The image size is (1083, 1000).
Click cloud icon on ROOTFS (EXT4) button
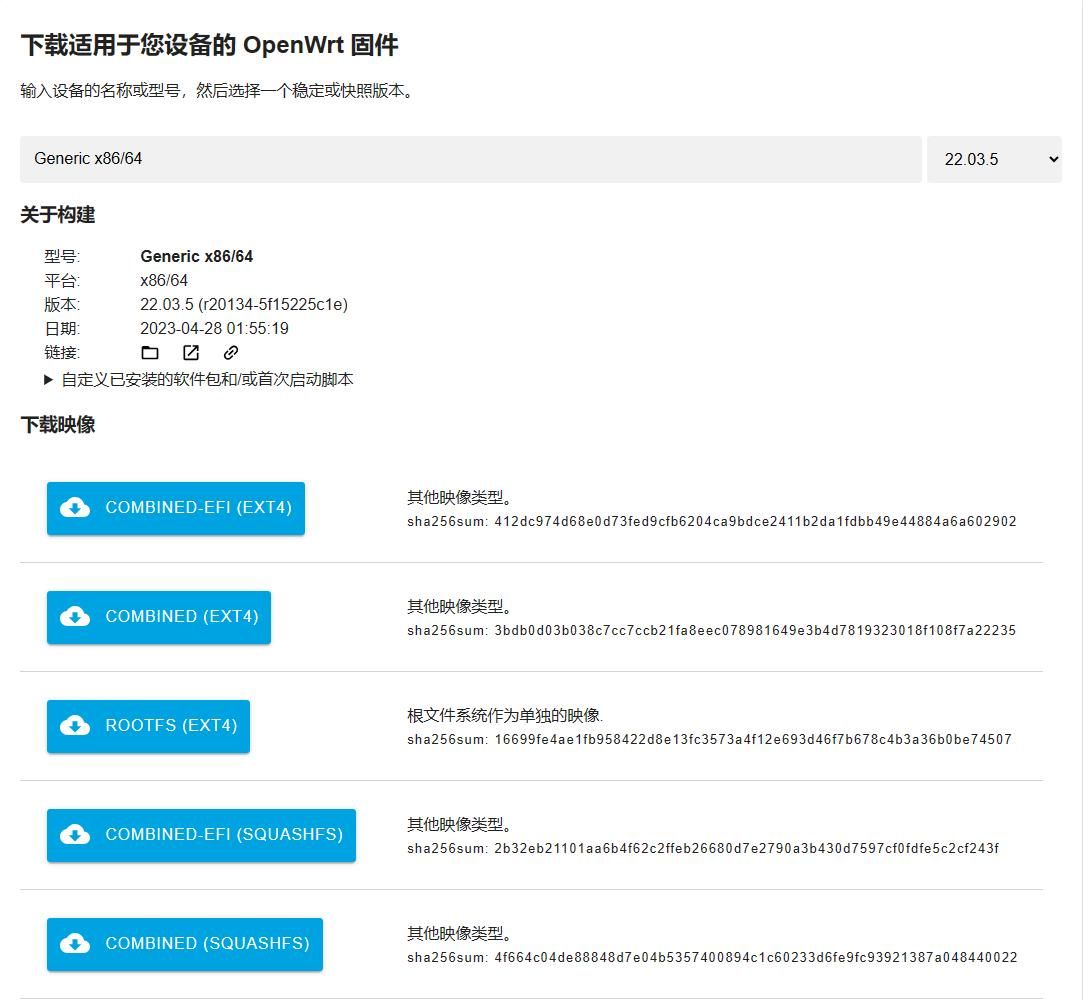(x=75, y=726)
